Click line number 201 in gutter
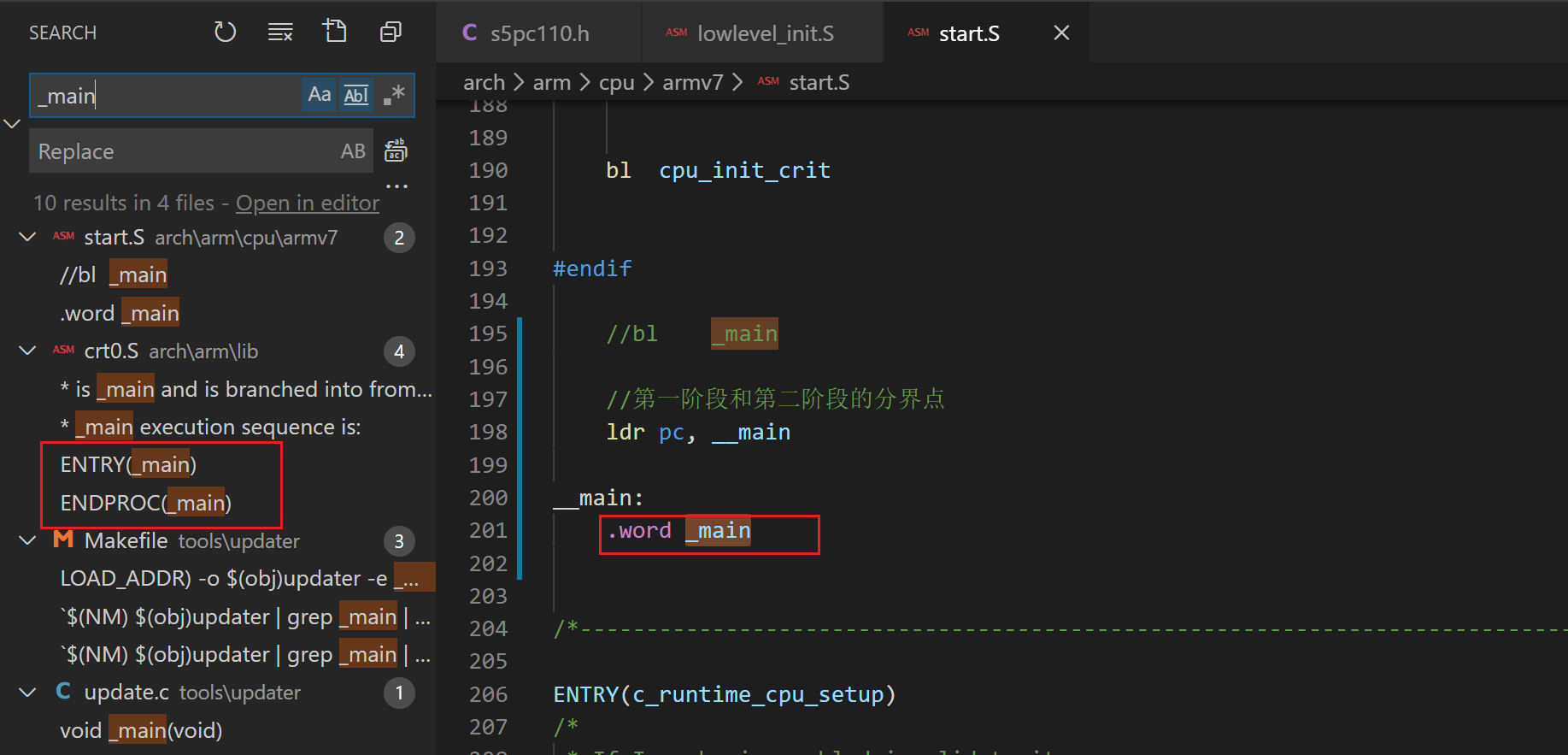 (488, 530)
